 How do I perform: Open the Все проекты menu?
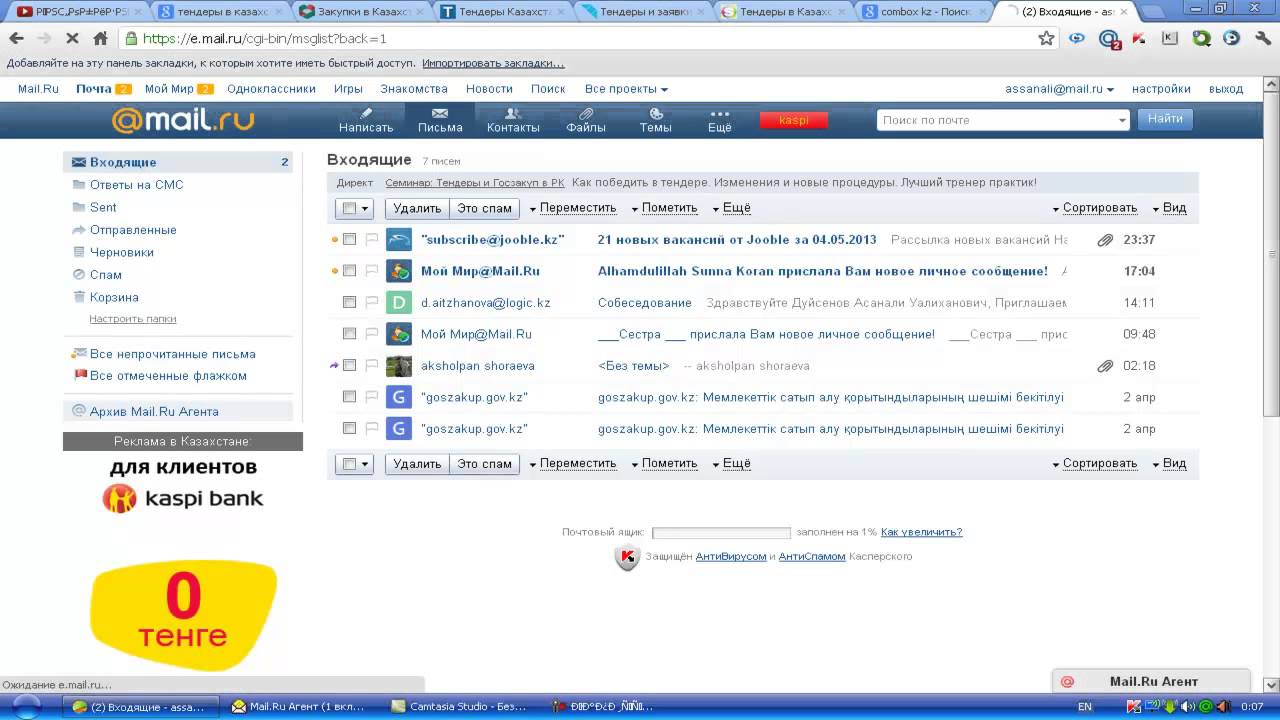[x=626, y=89]
